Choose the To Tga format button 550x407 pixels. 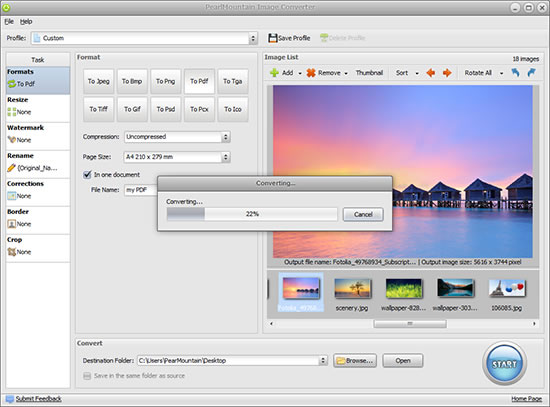coord(233,81)
